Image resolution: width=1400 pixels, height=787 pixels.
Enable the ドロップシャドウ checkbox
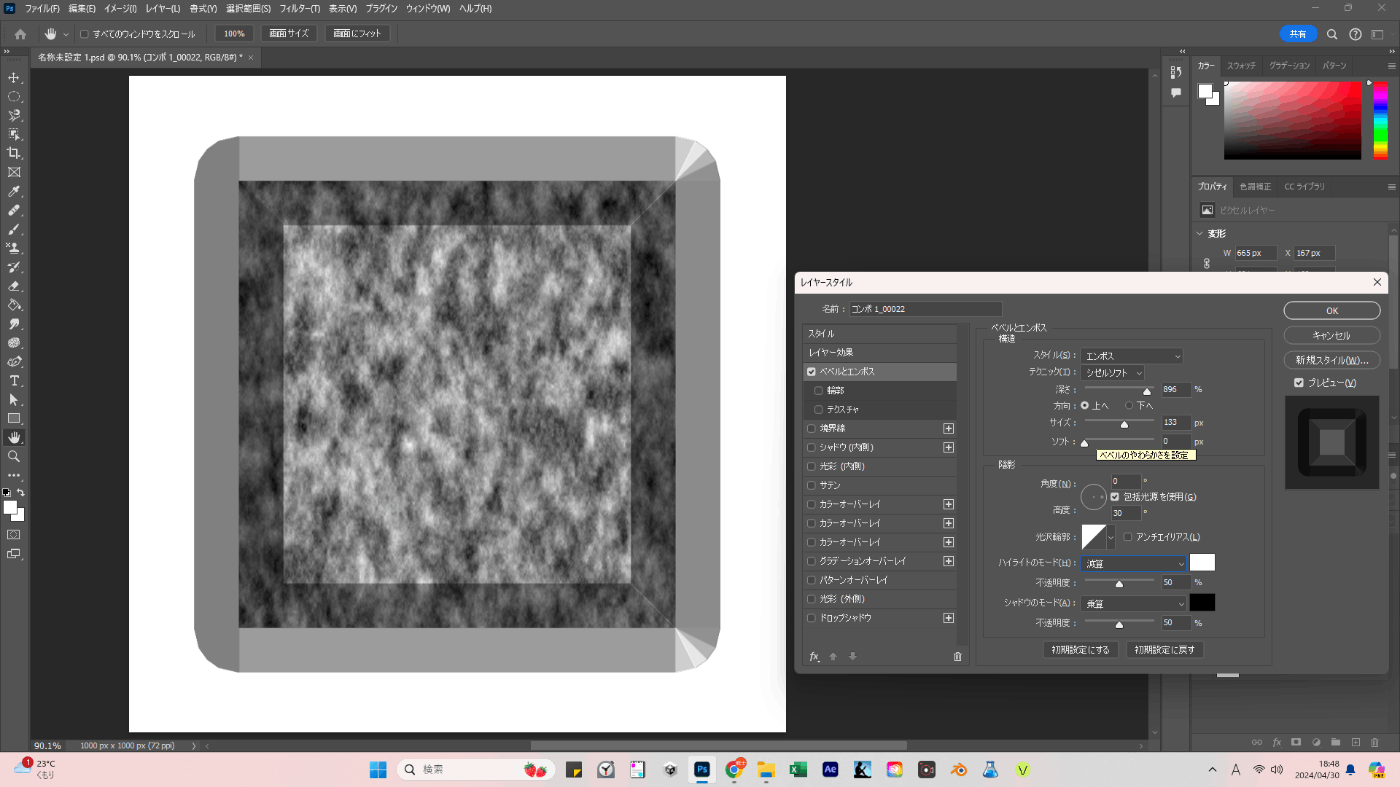pyautogui.click(x=812, y=618)
